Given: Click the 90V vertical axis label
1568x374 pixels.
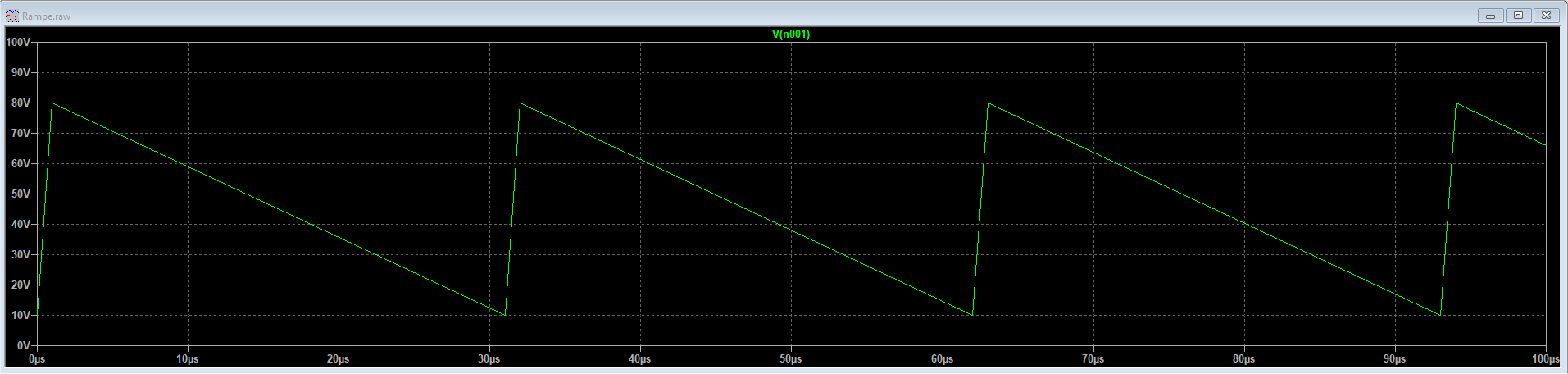Looking at the screenshot, I should click(21, 73).
